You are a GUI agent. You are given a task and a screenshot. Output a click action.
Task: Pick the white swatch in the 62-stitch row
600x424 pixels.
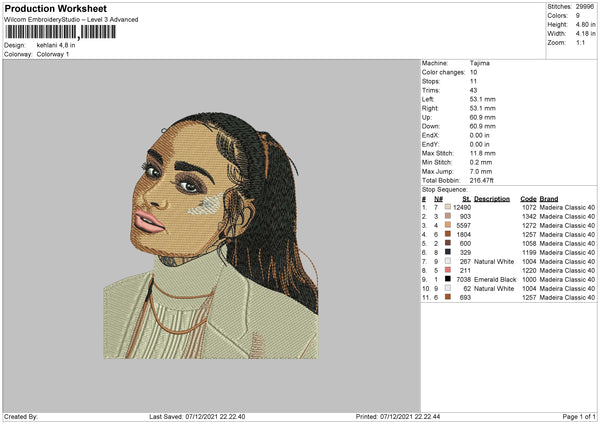[x=447, y=288]
